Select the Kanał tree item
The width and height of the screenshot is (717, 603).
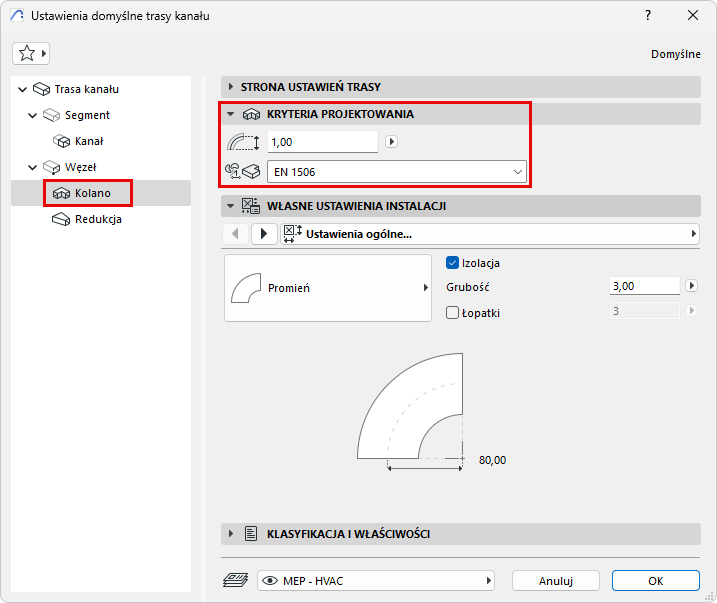pos(89,141)
